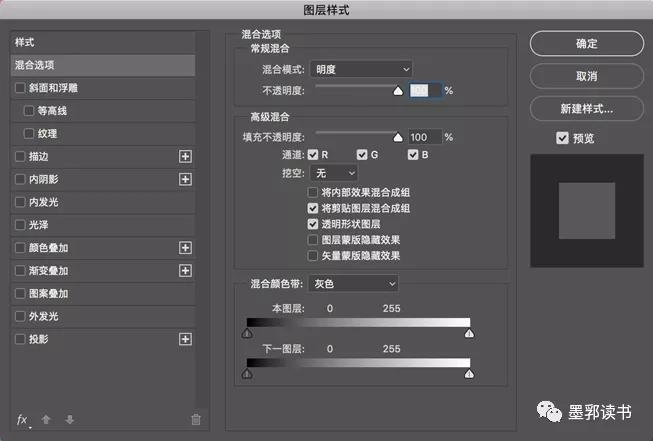Open the 挖空 dropdown showing 无
Viewport: 653px width, 441px height.
click(x=334, y=173)
